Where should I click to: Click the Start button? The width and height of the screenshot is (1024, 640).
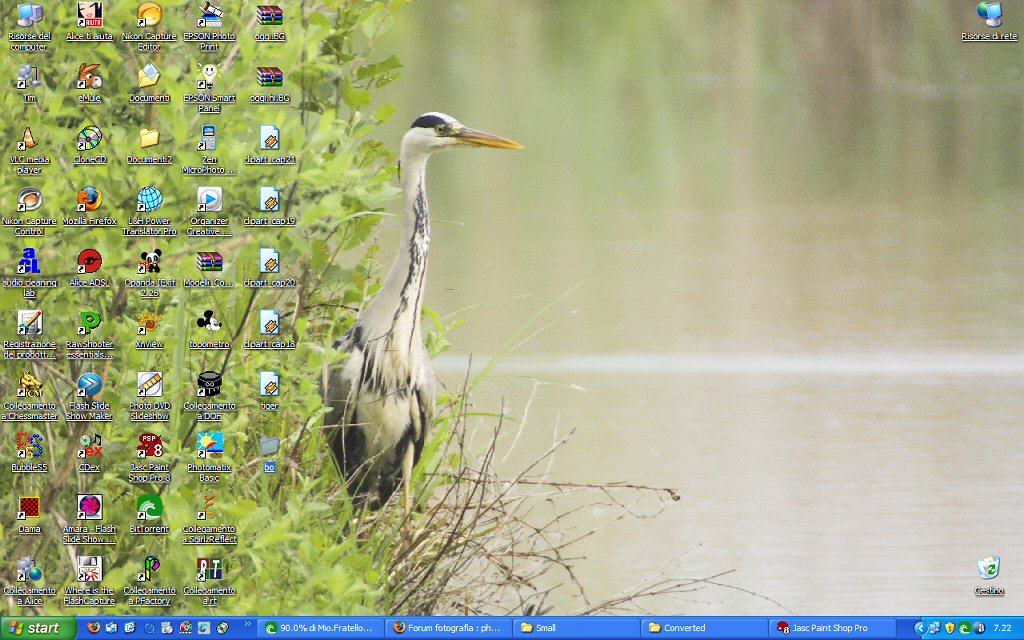click(37, 628)
